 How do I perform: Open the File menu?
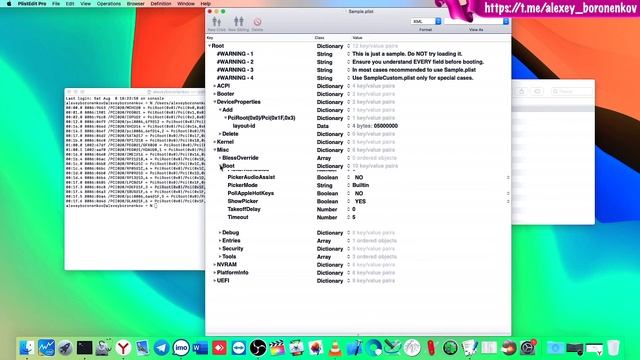pos(56,4)
